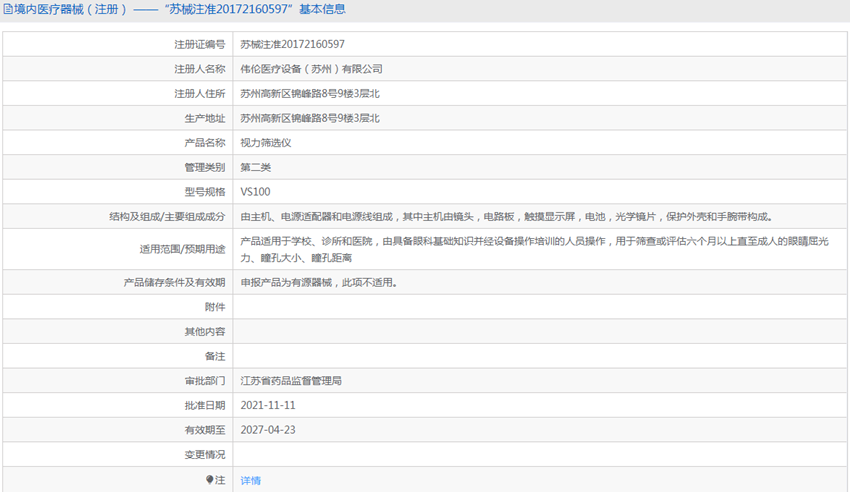Select registration number 苏械注准20172160597 value
Screen dimensions: 850x492
pos(292,44)
